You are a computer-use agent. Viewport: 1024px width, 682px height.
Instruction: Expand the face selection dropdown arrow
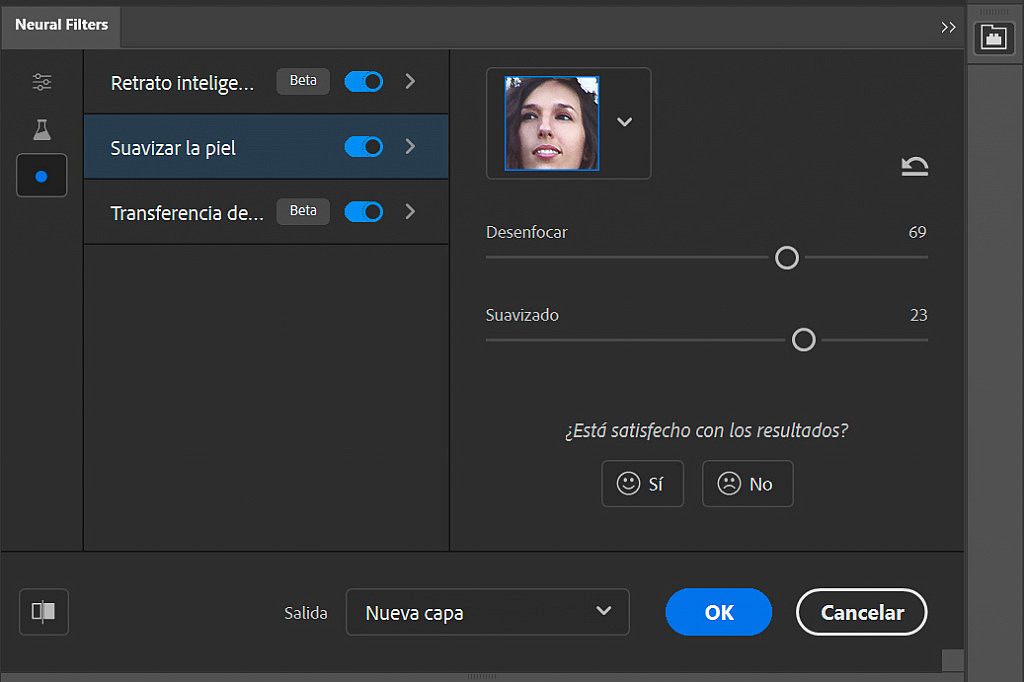pyautogui.click(x=624, y=122)
